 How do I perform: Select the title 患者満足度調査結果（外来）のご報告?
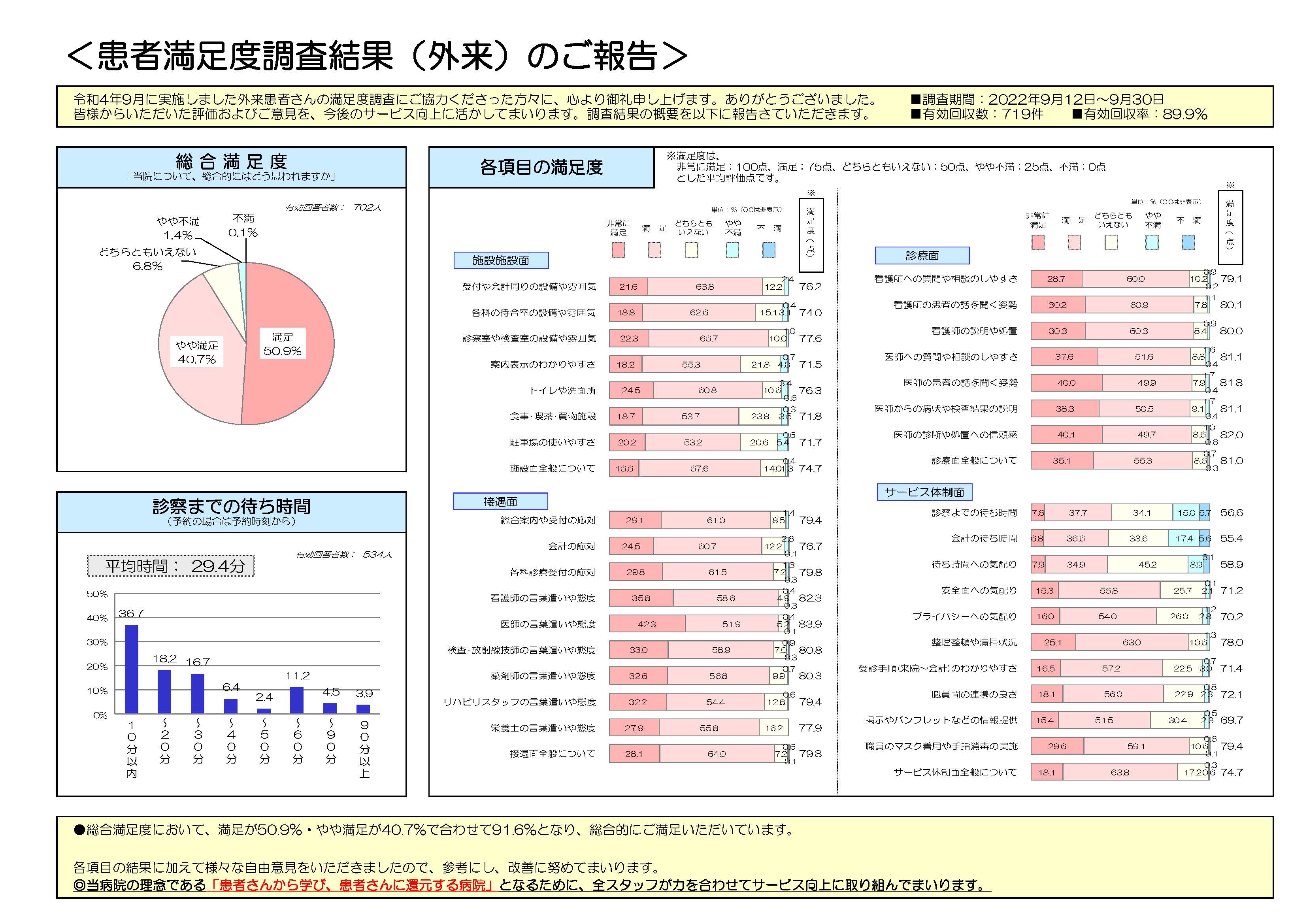(x=377, y=57)
